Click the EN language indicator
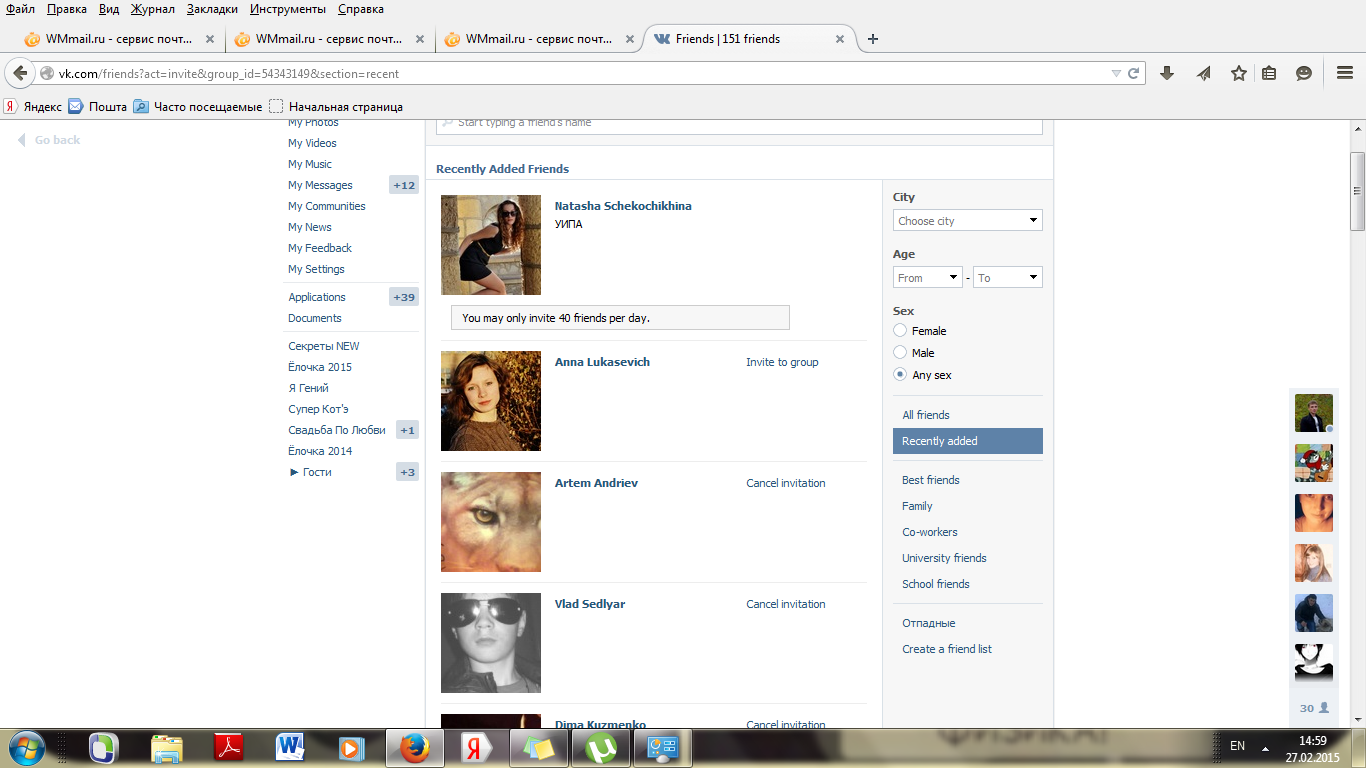 point(1237,746)
